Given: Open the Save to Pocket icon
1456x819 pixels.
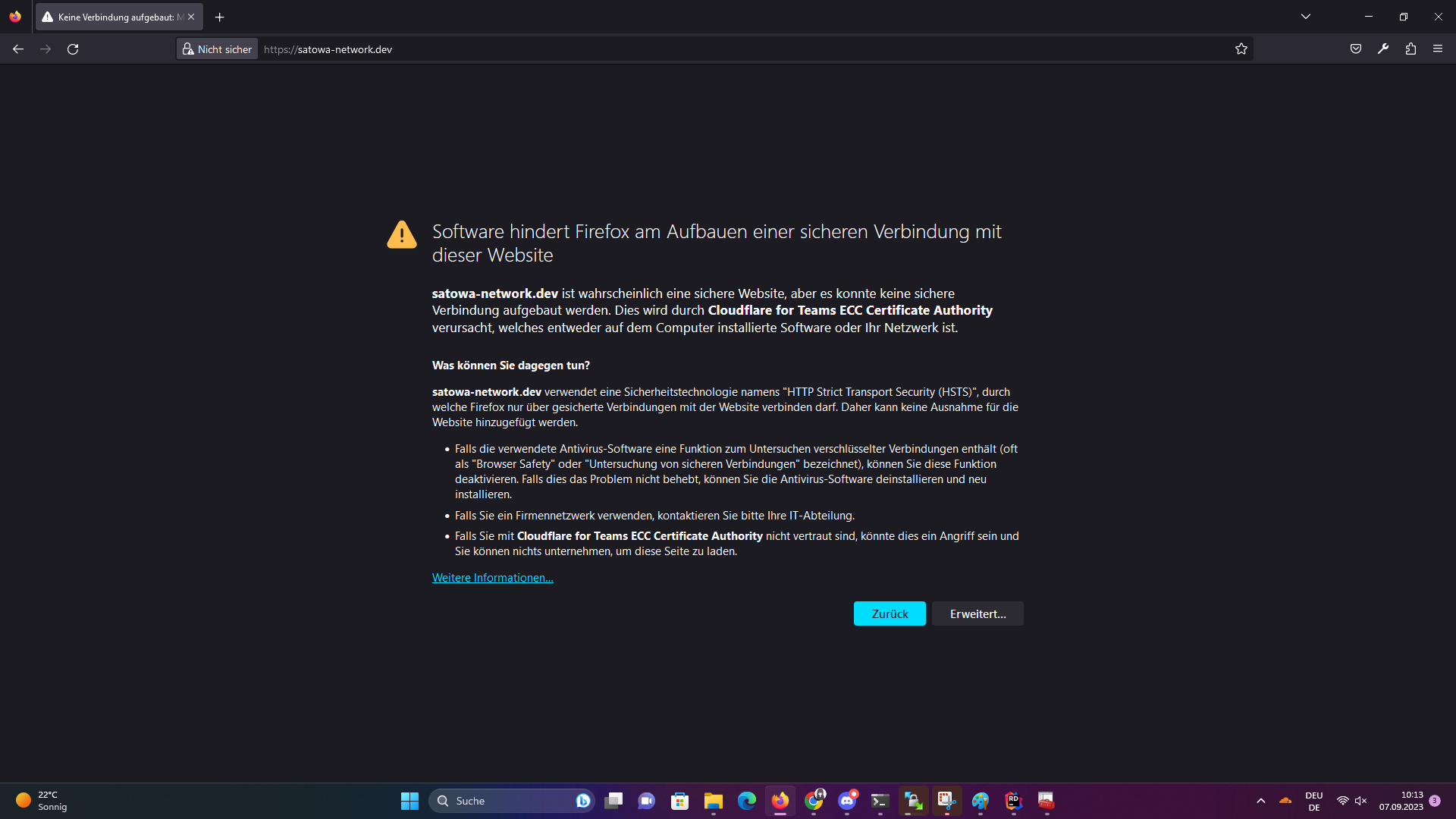Looking at the screenshot, I should [x=1356, y=49].
